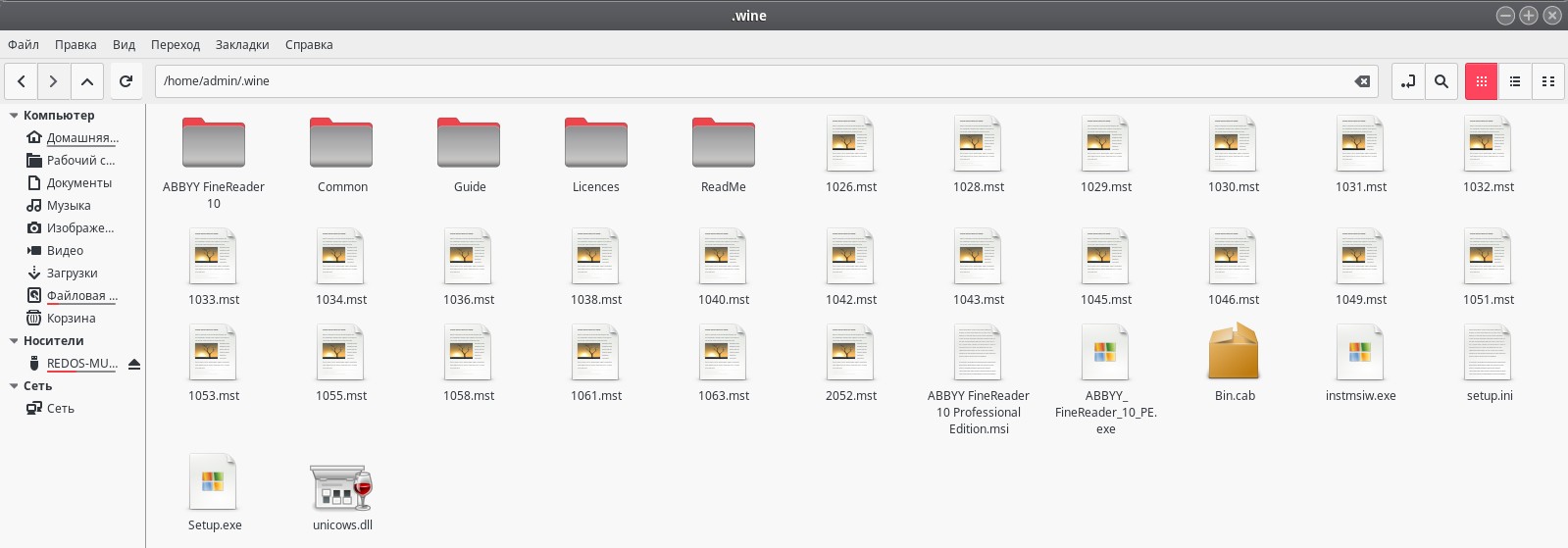Screen dimensions: 1568x548
Task: Click the 1055.mst file name
Action: coord(341,396)
